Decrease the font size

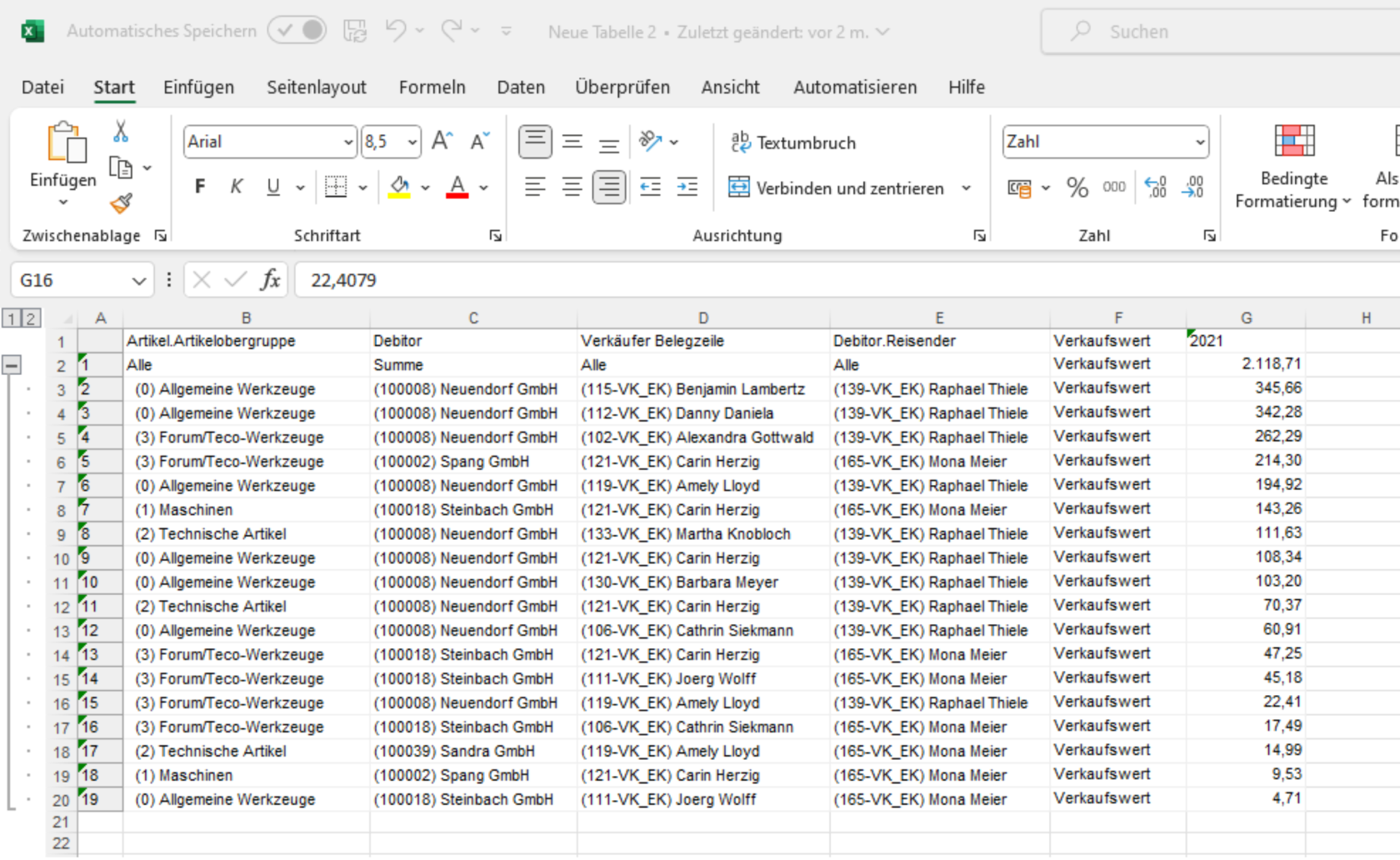[480, 142]
